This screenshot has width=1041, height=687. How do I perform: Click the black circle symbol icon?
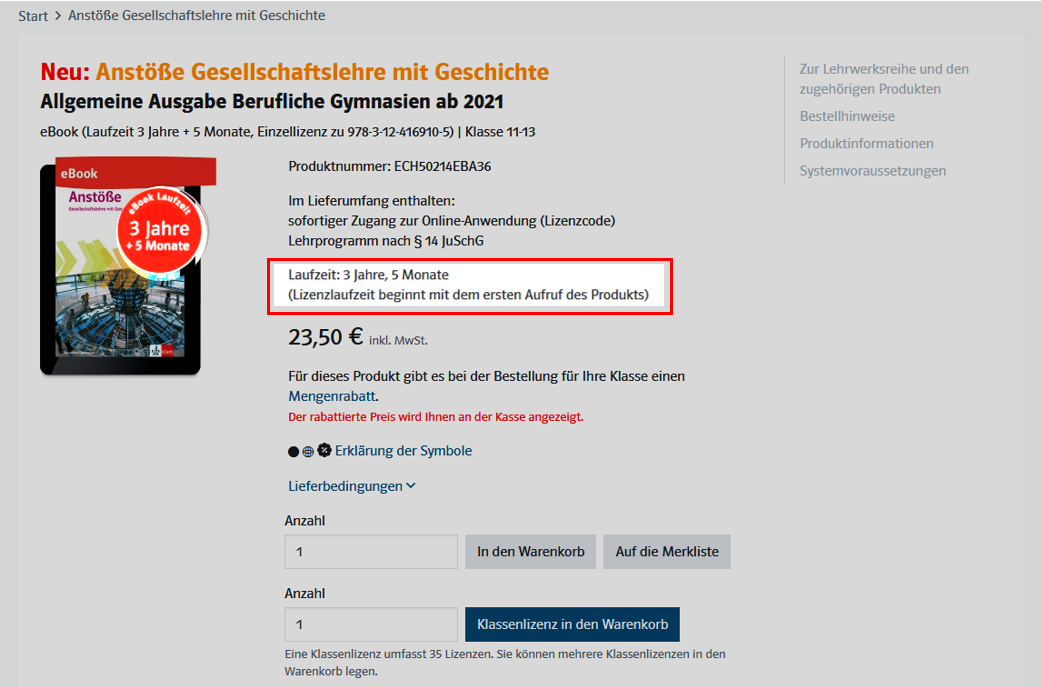tap(293, 451)
